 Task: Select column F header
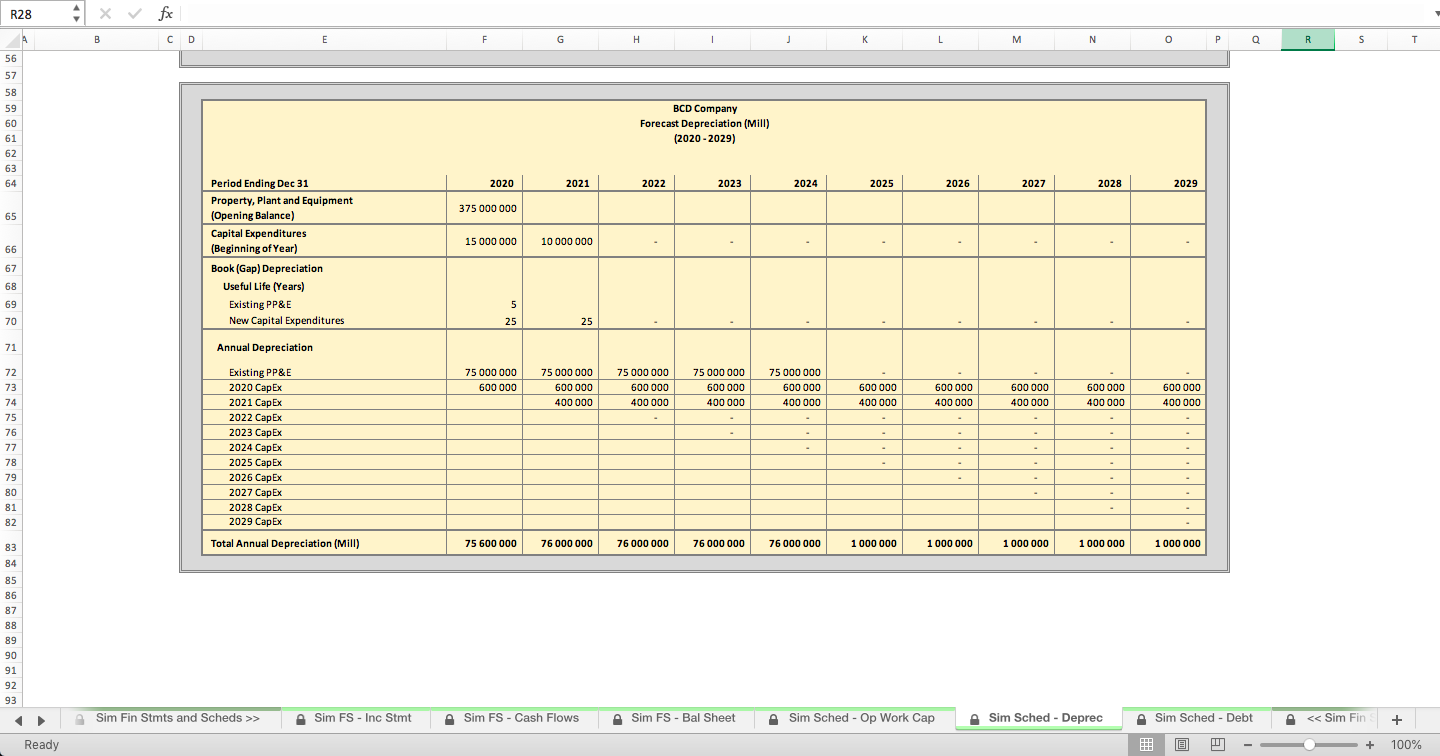484,40
